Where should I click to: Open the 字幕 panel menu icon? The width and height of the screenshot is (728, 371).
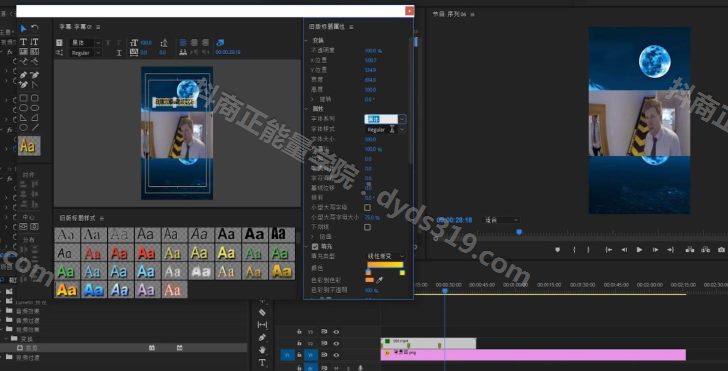pyautogui.click(x=98, y=27)
